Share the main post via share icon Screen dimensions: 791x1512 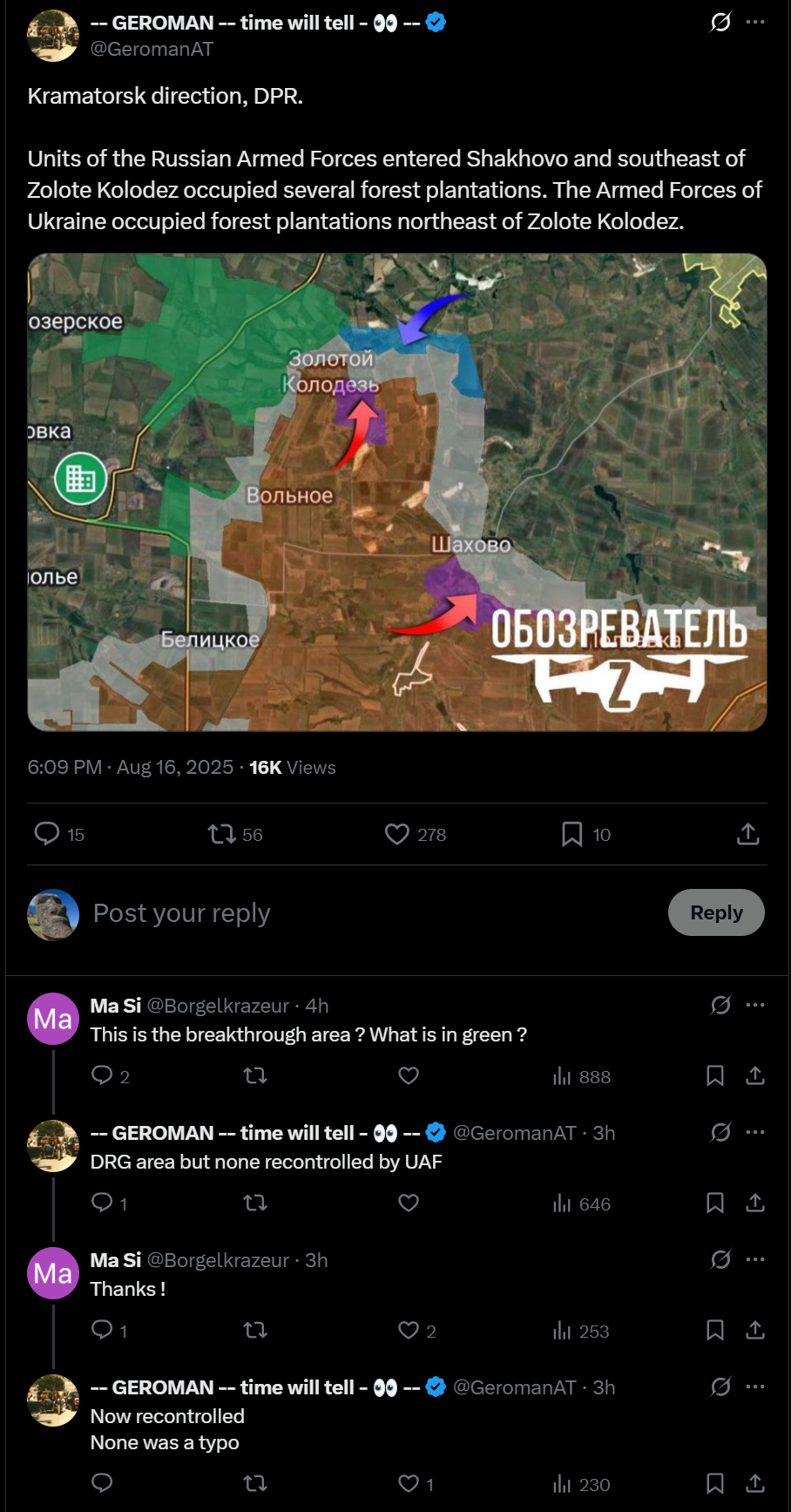748,834
